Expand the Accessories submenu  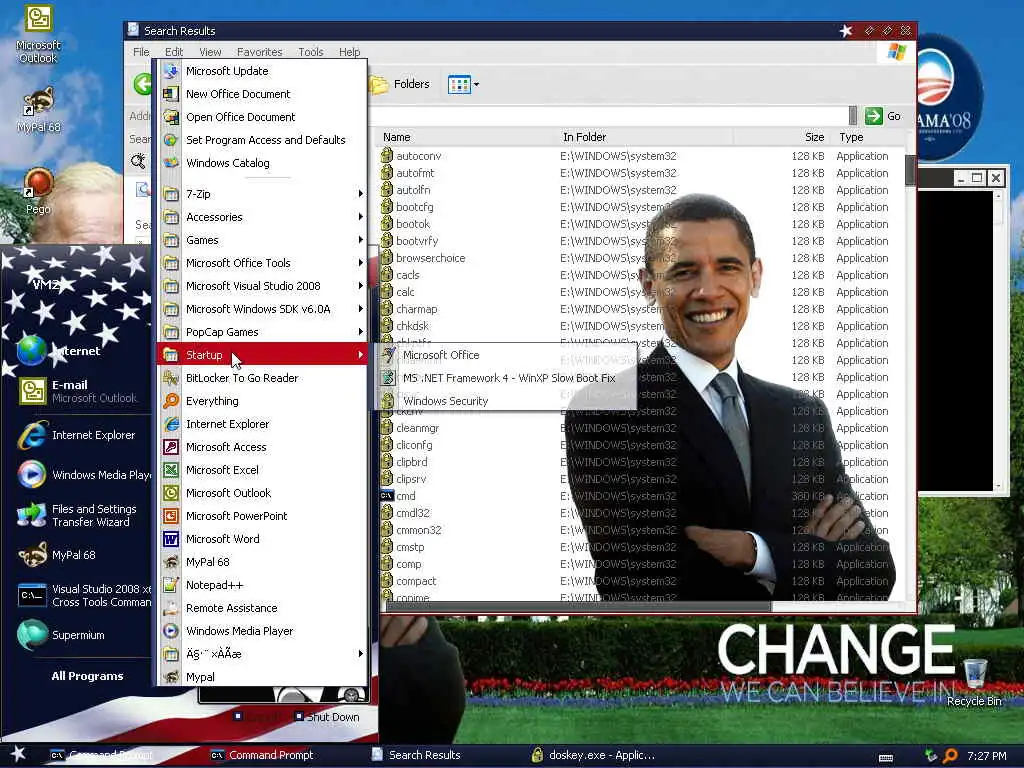261,217
